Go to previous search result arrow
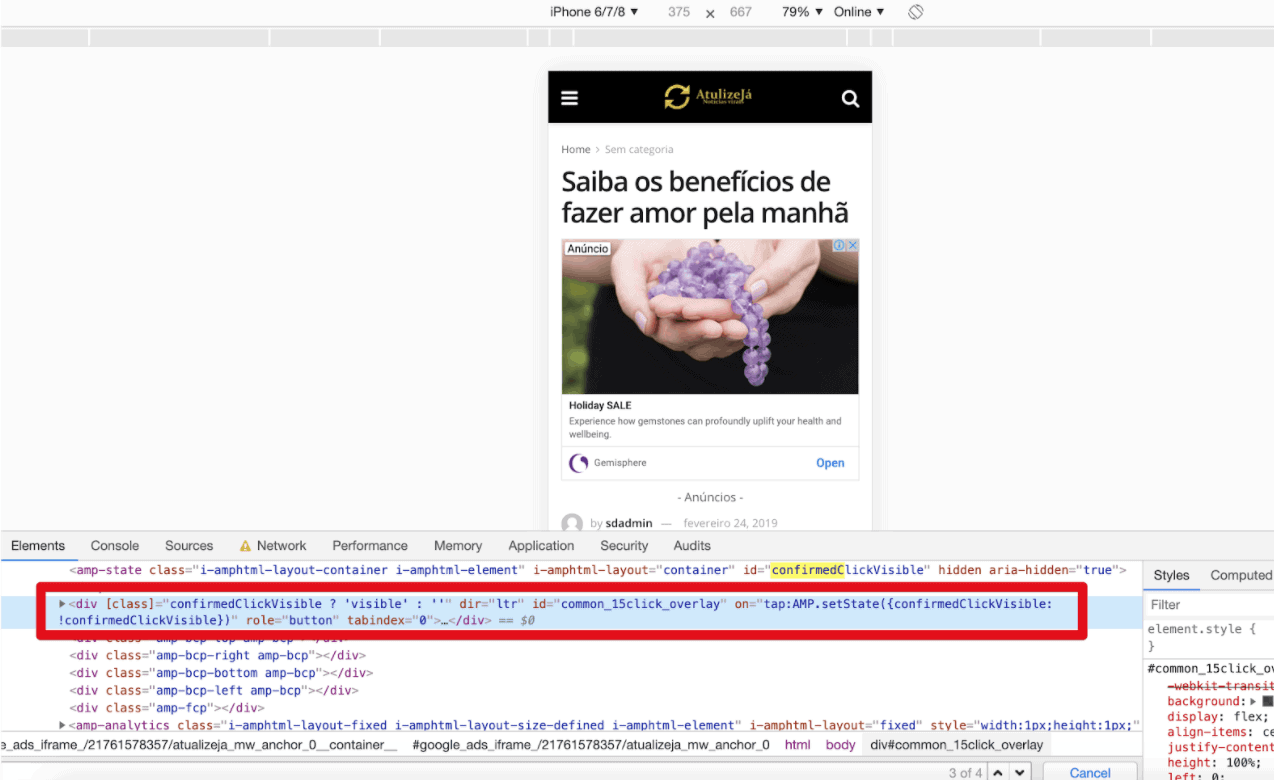Viewport: 1274px width, 780px height. click(x=995, y=773)
